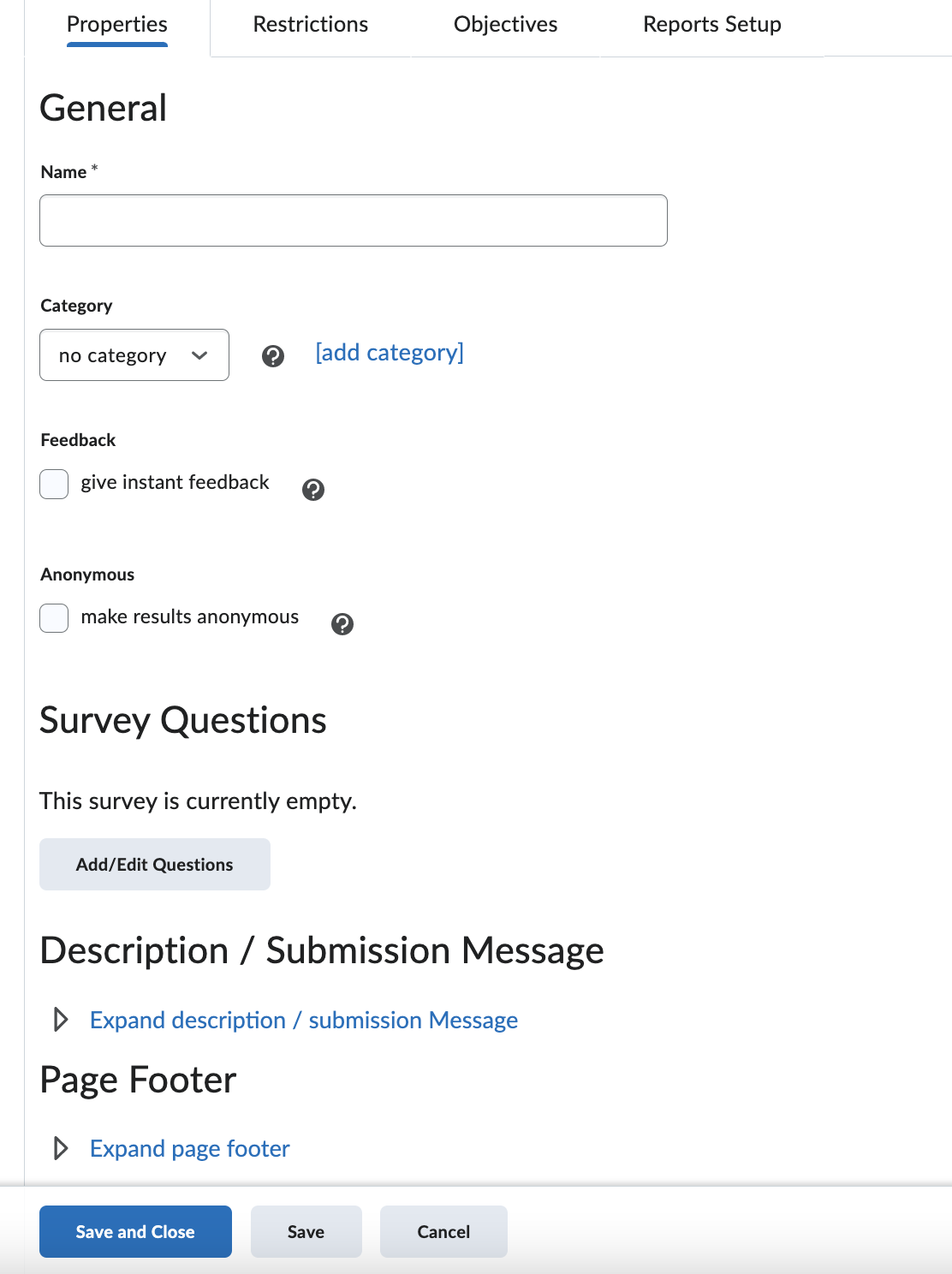Open the Category help icon
952x1274 pixels.
coord(273,355)
